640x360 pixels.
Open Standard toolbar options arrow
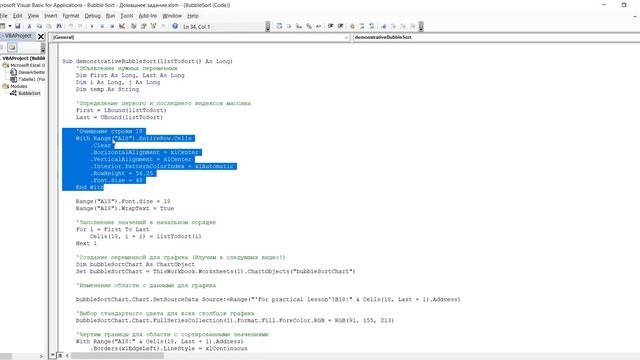[x=268, y=27]
